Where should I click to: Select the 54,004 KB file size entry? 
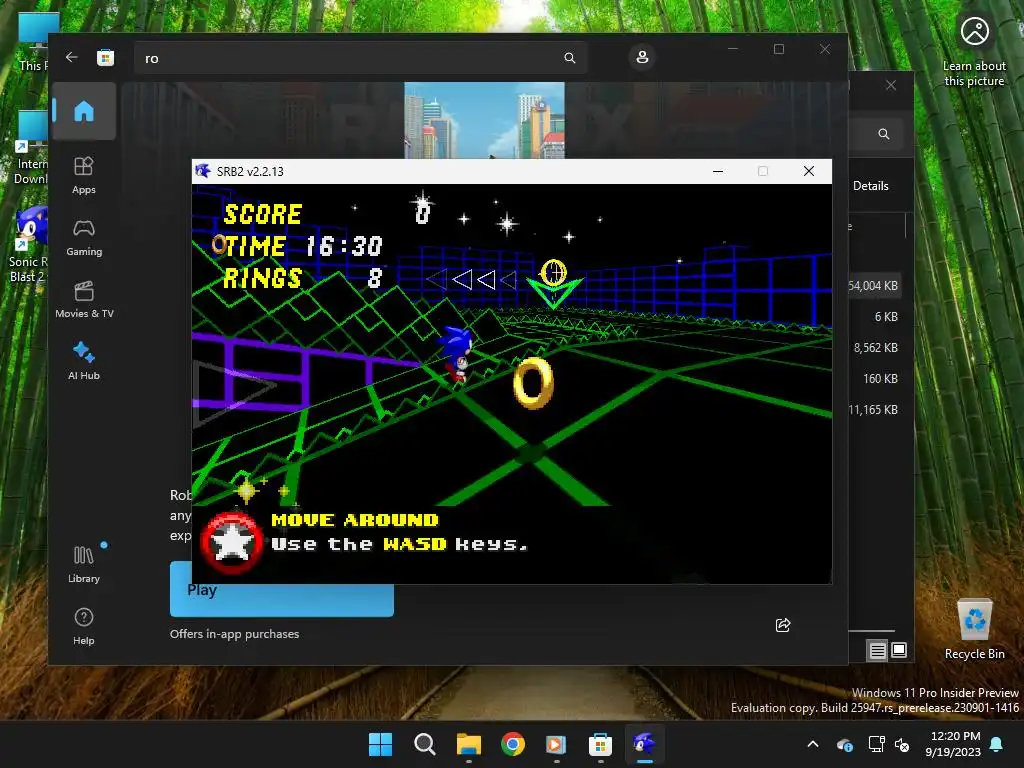coord(873,286)
